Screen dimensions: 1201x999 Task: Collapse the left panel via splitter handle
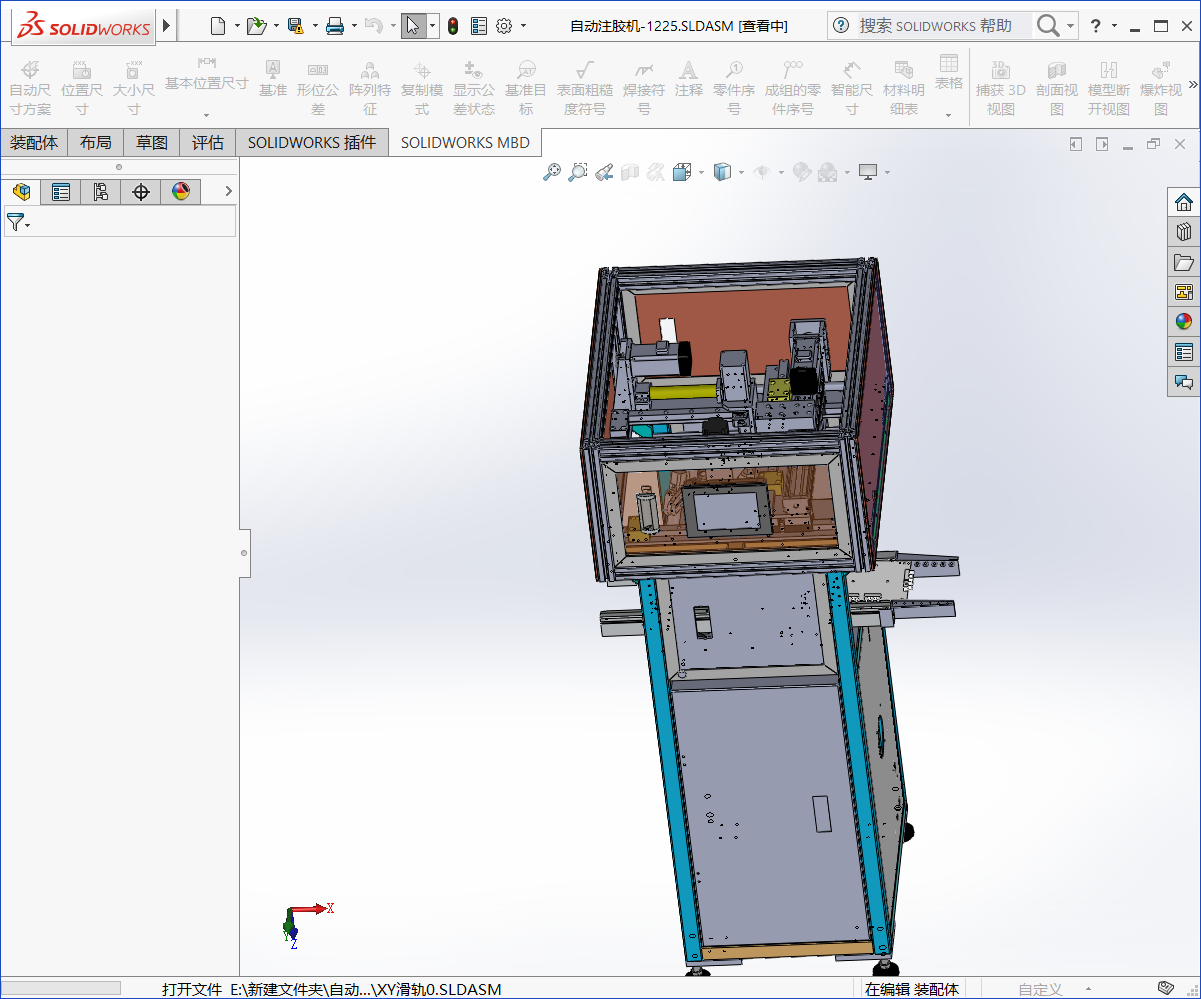tap(244, 552)
